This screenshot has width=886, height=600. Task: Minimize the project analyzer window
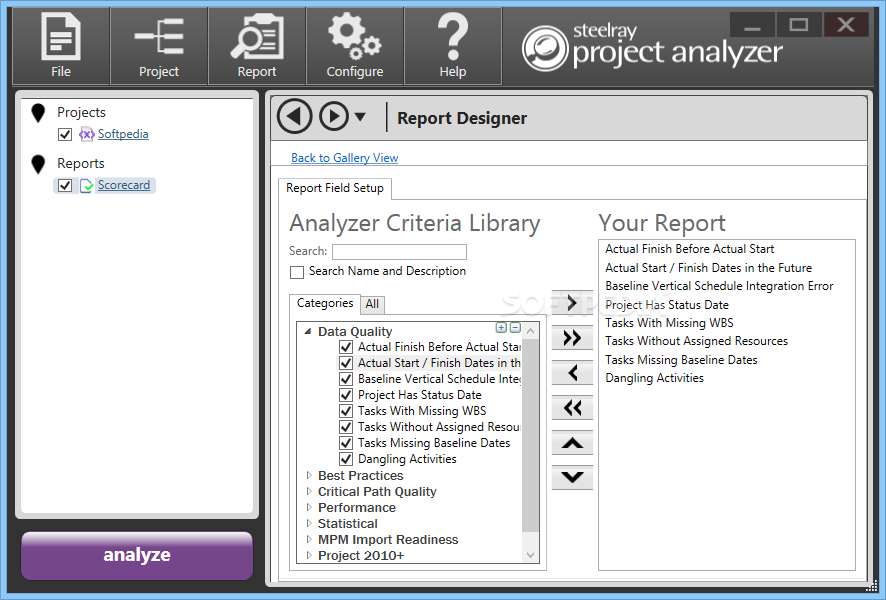[x=752, y=25]
